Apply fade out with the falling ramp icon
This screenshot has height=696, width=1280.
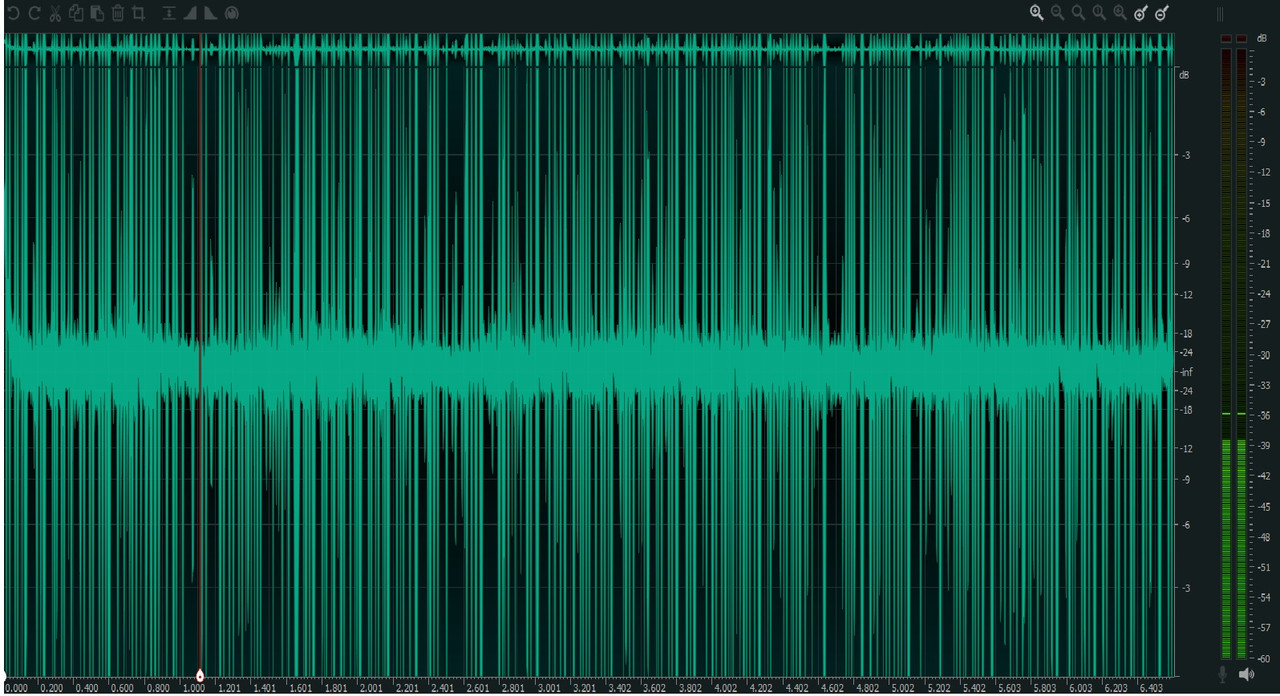point(210,13)
